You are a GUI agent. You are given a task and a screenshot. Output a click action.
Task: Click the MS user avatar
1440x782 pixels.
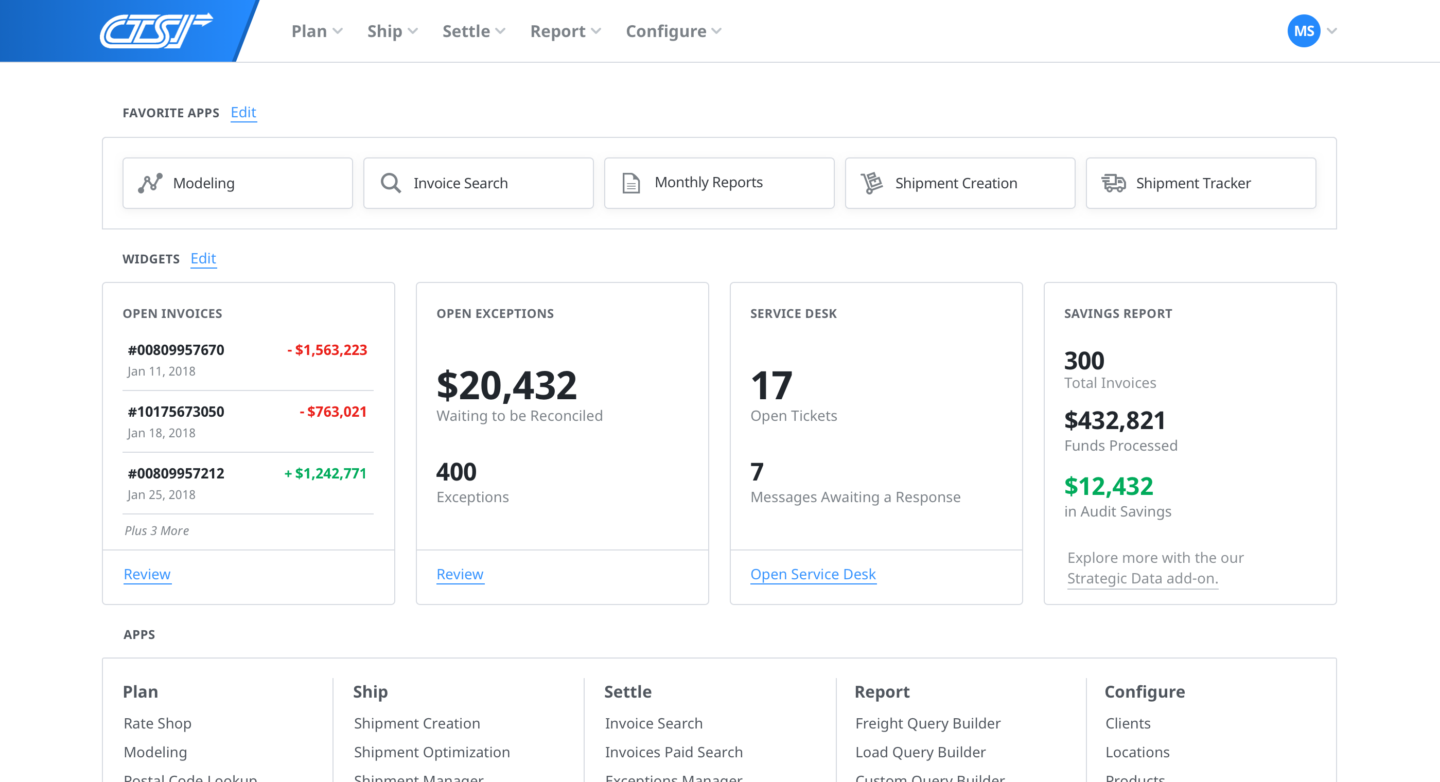1303,31
